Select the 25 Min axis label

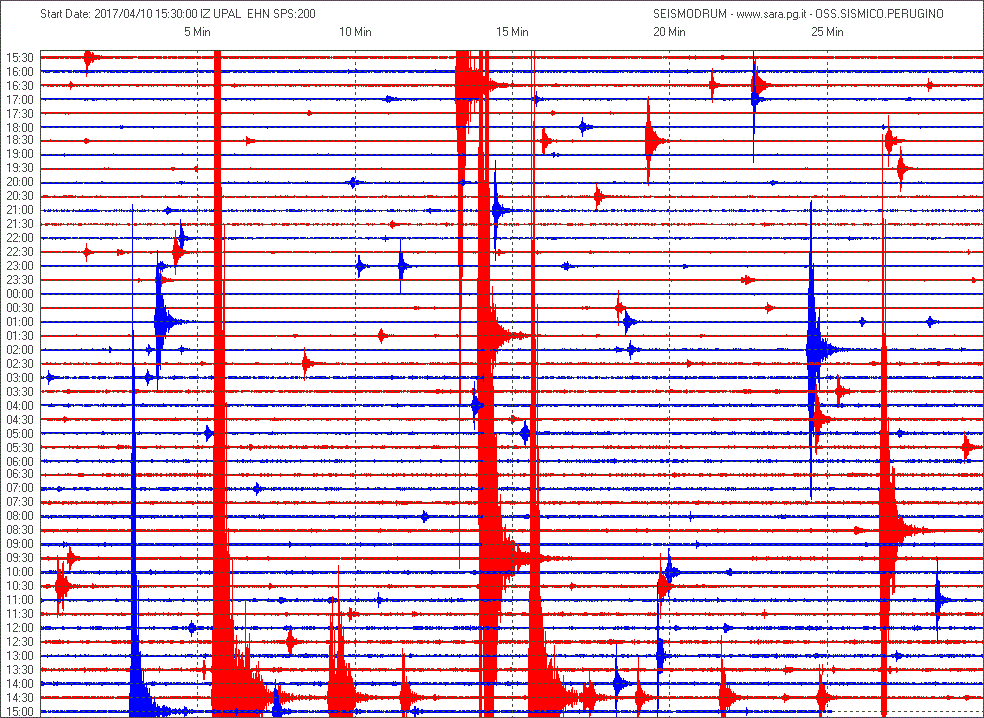pyautogui.click(x=827, y=32)
